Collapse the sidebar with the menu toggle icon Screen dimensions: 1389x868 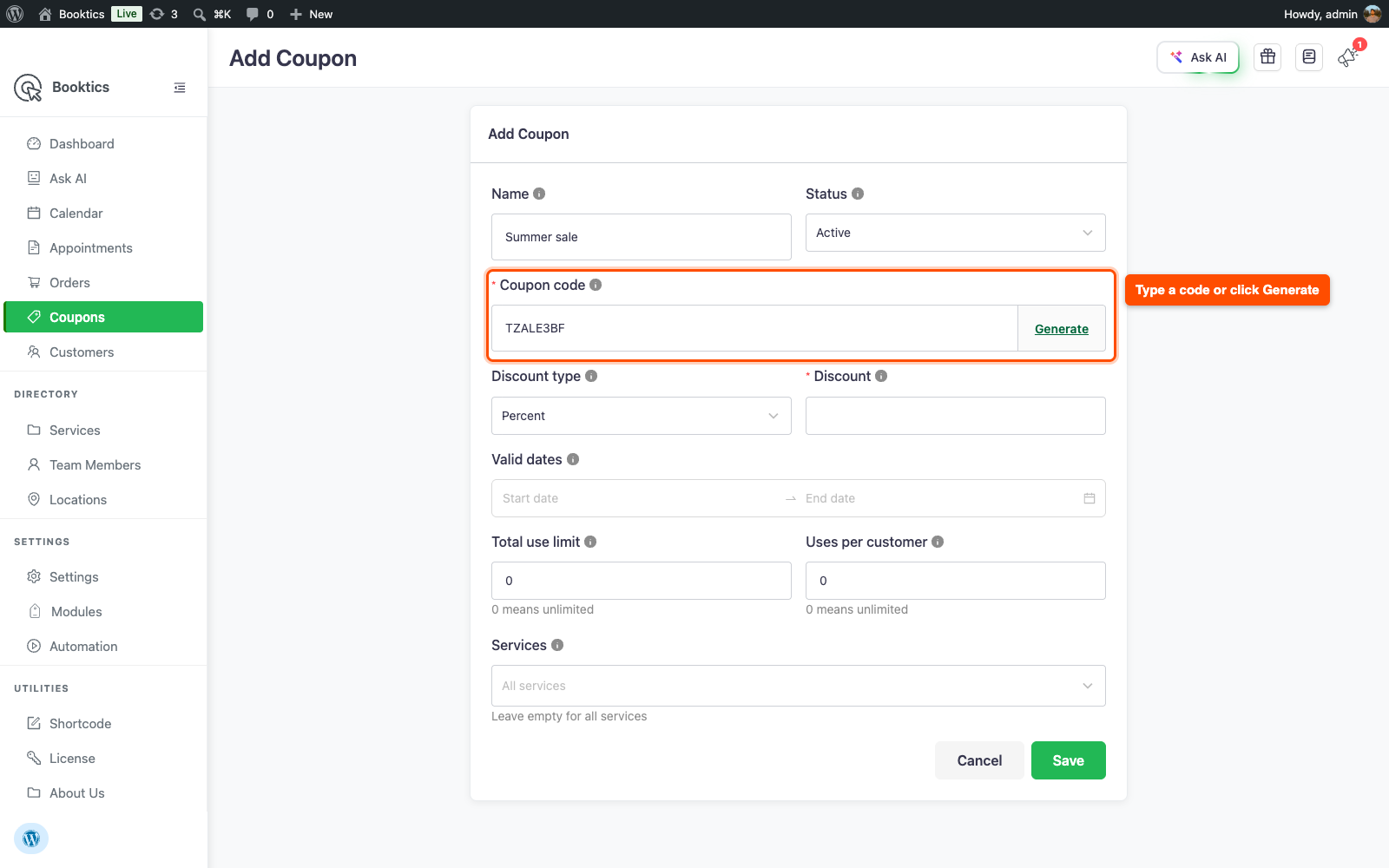pyautogui.click(x=180, y=88)
